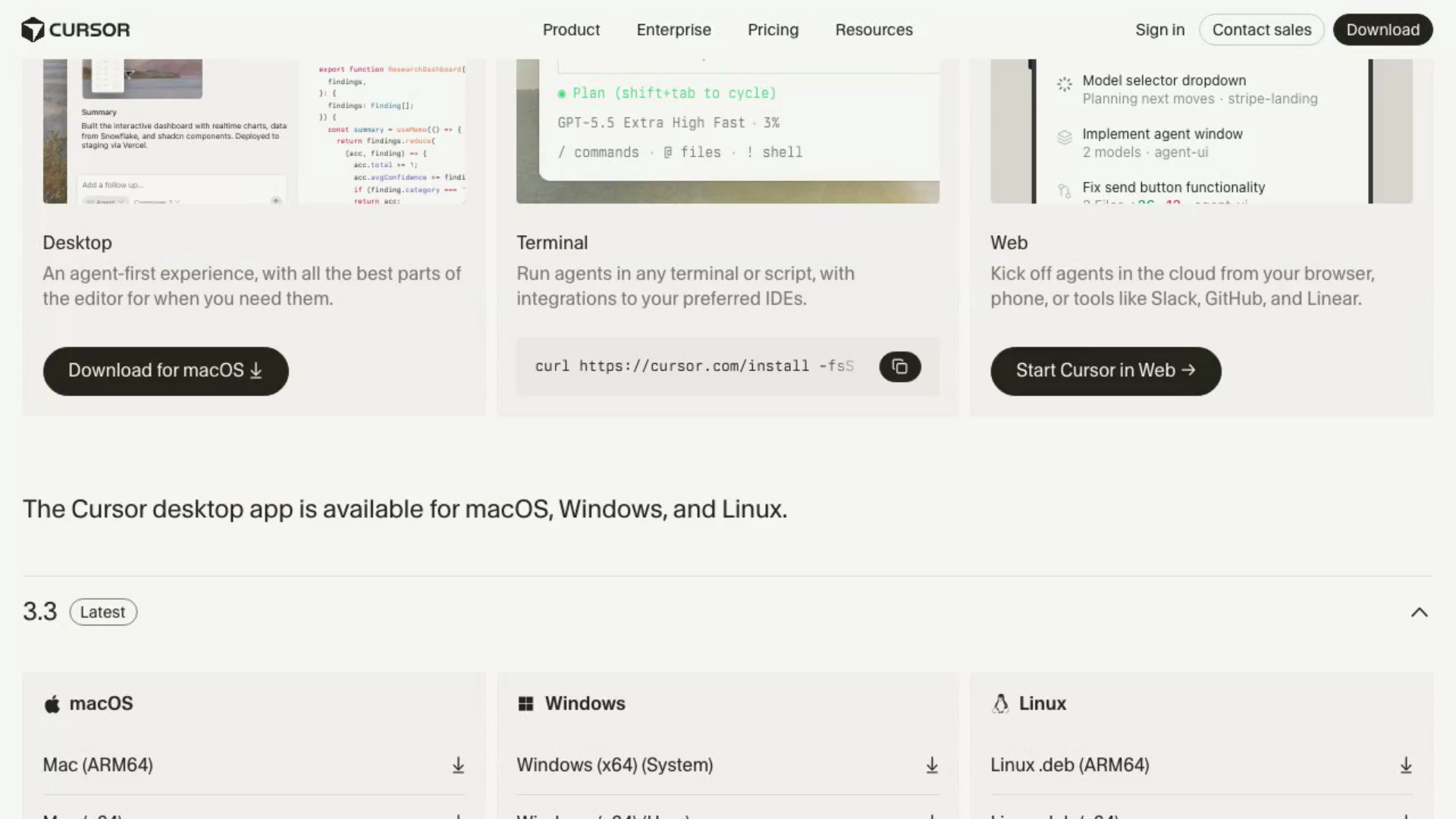Click the Terminal card heading
1456x819 pixels.
[552, 243]
